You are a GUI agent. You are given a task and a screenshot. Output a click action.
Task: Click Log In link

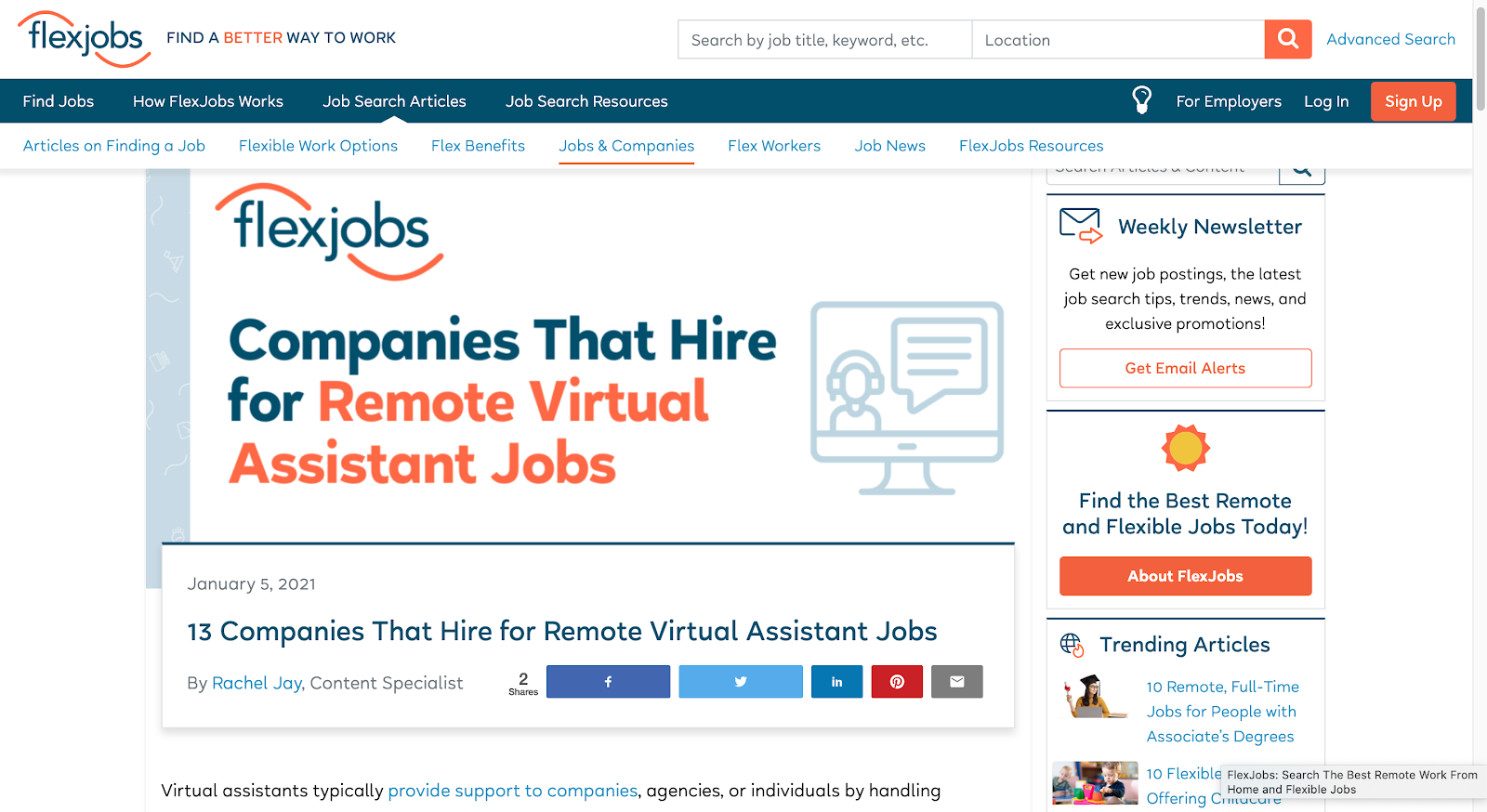1326,101
